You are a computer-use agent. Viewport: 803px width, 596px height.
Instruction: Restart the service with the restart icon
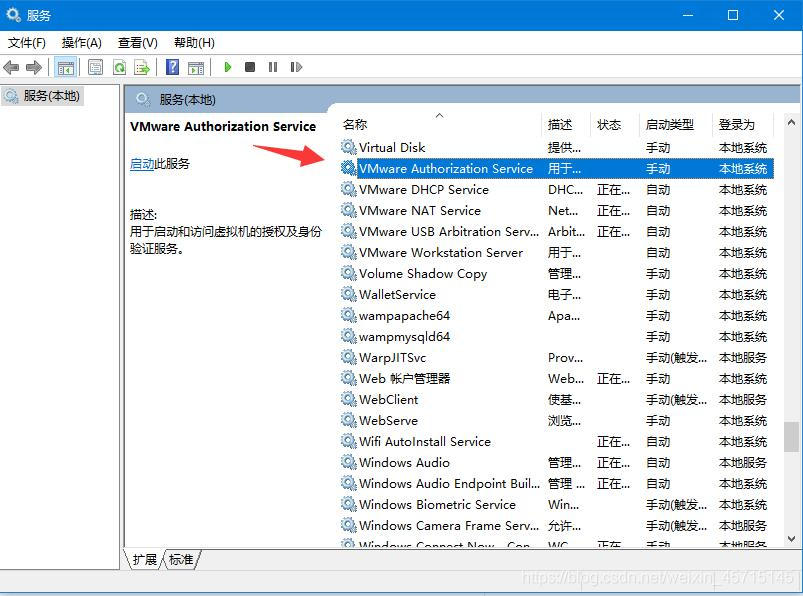(296, 67)
